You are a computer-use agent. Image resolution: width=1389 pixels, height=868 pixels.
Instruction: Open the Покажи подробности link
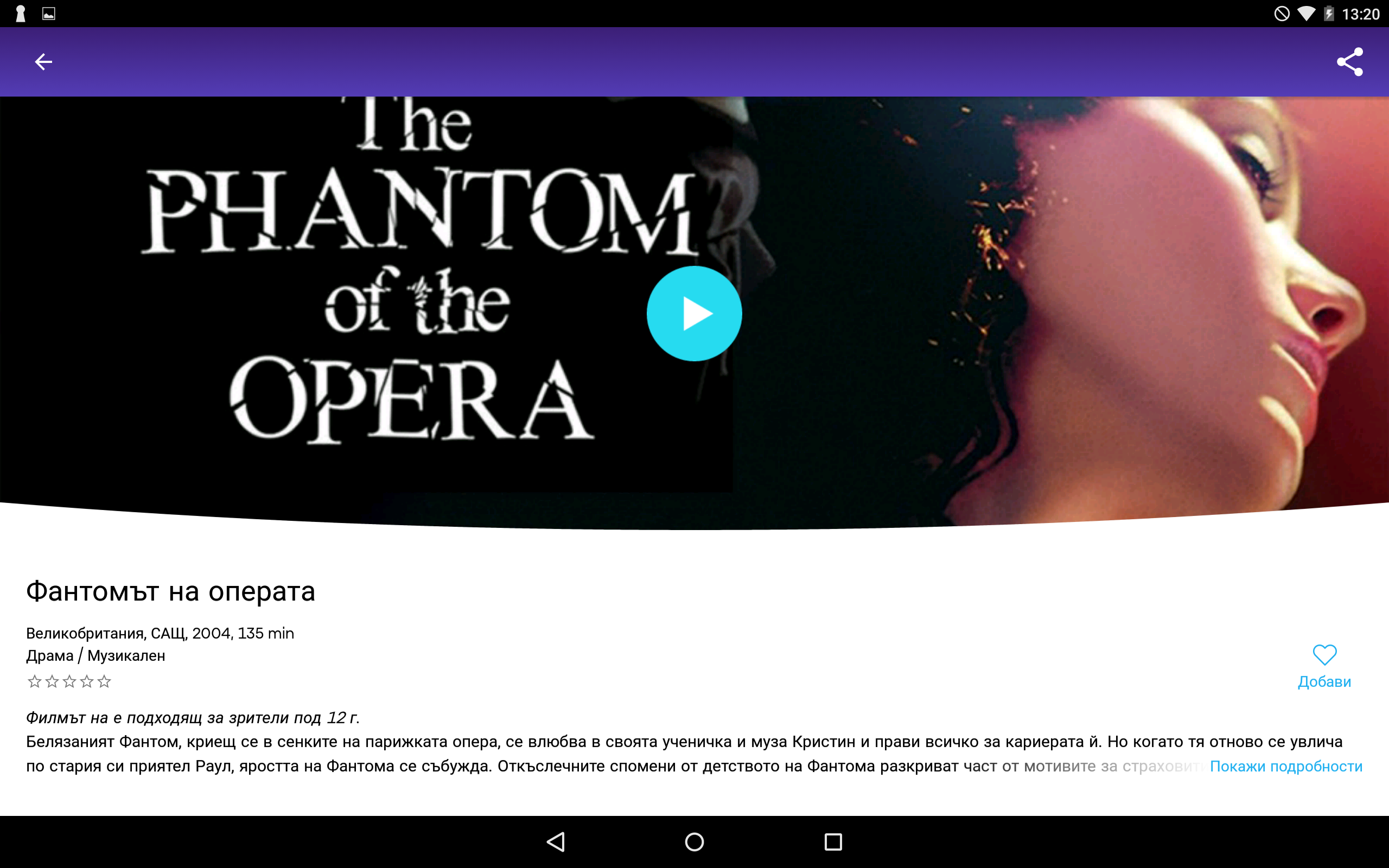1286,767
